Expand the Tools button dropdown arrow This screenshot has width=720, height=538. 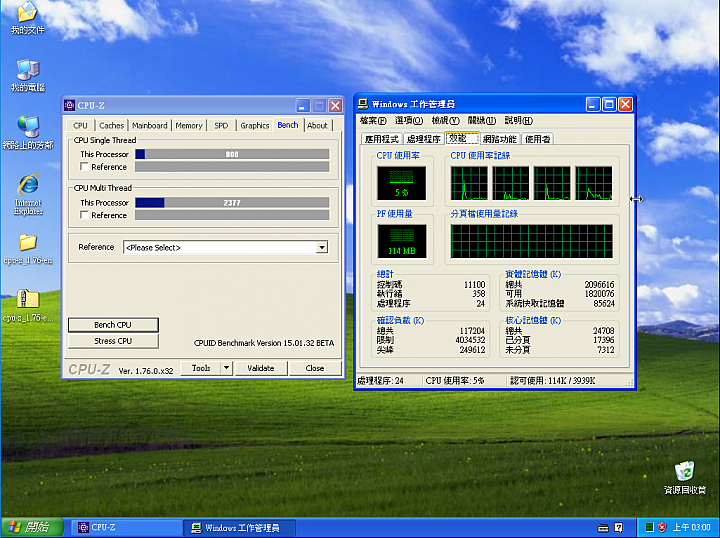pyautogui.click(x=226, y=368)
